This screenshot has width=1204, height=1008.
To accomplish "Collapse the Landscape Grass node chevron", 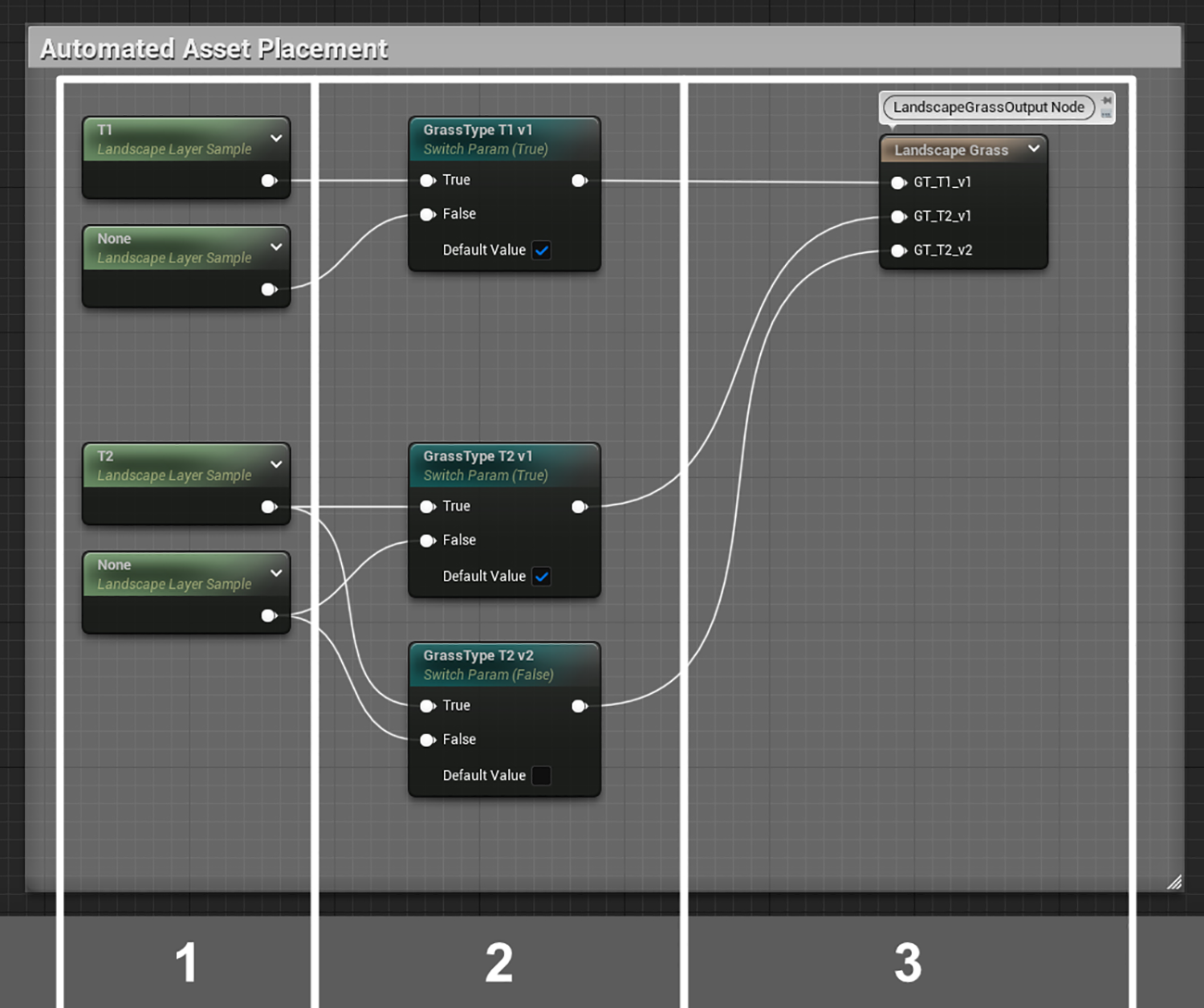I will pos(1033,149).
